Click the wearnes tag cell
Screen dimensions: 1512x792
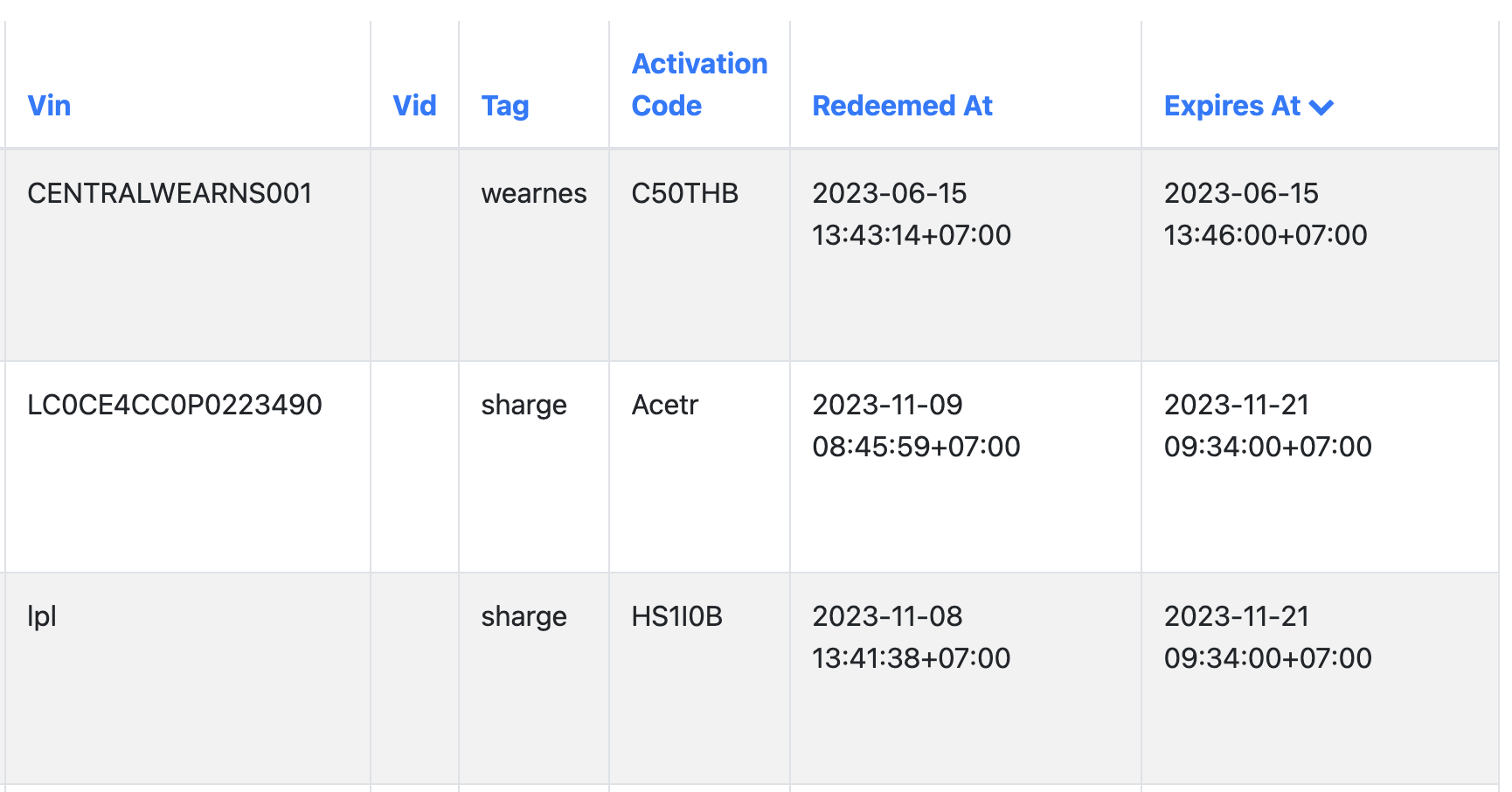(x=534, y=193)
